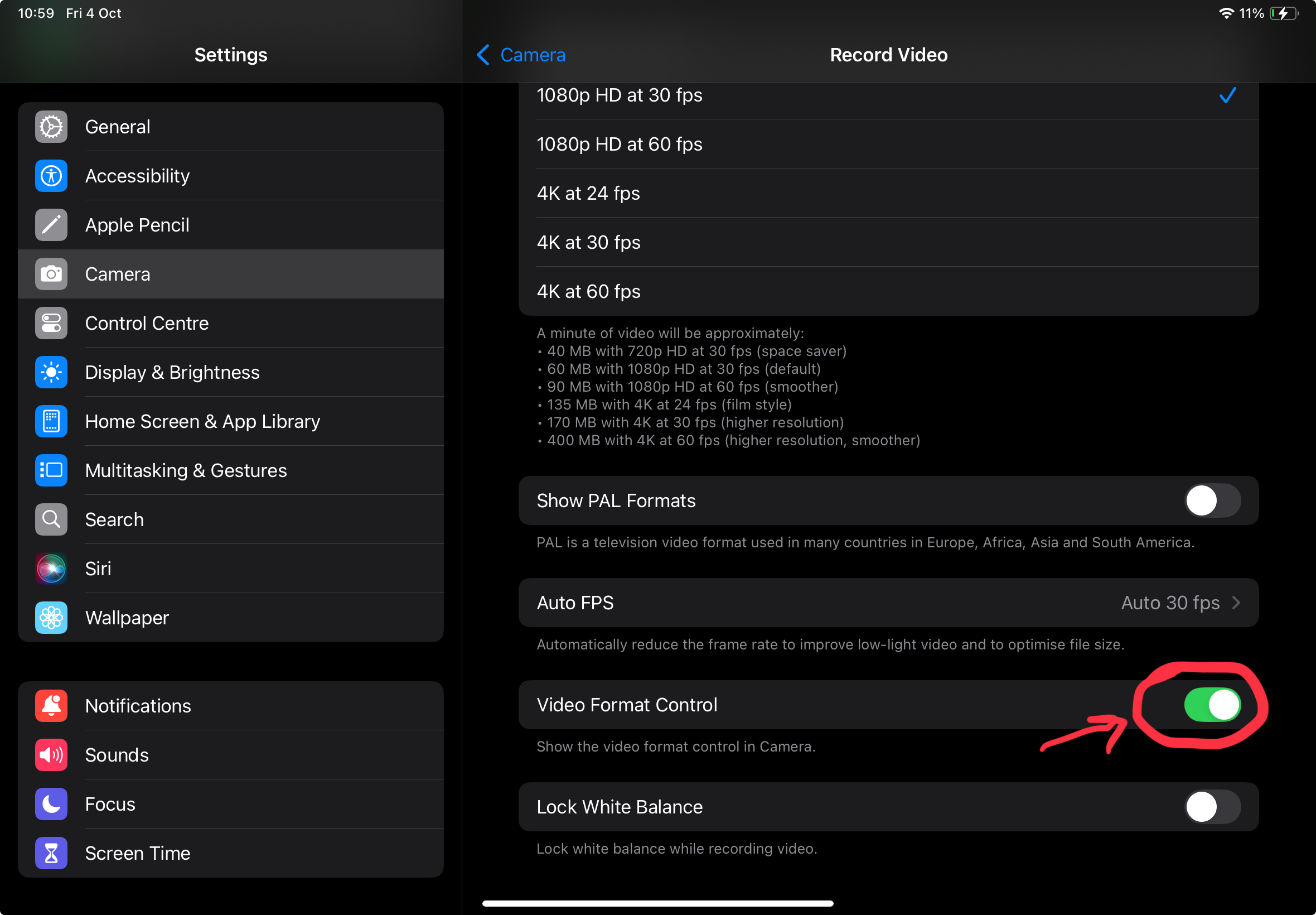The width and height of the screenshot is (1316, 915).
Task: Tap the home indicator bar
Action: 657,903
